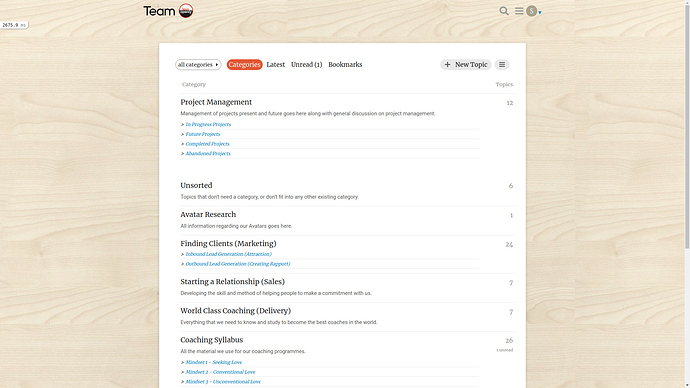The height and width of the screenshot is (388, 690).
Task: Click the Unsorted category description text
Action: [269, 197]
